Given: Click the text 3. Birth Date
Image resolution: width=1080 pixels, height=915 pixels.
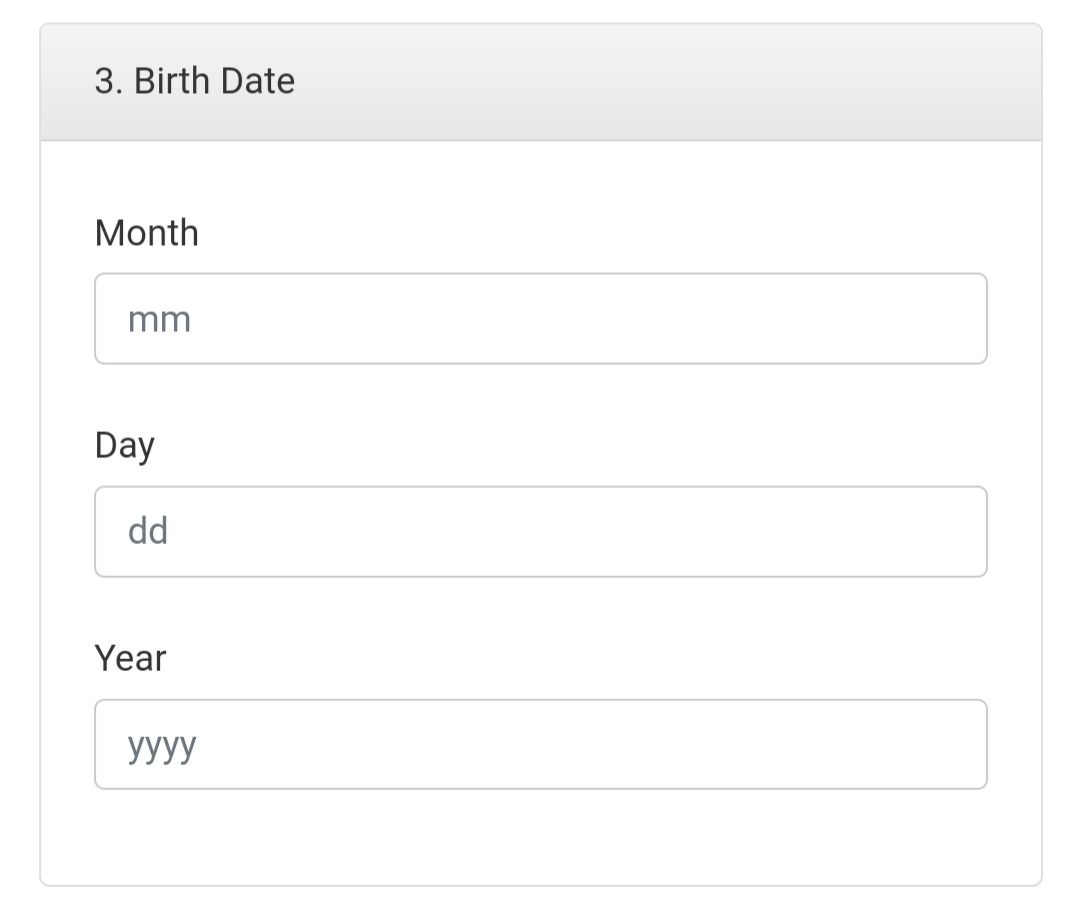Looking at the screenshot, I should coord(193,80).
